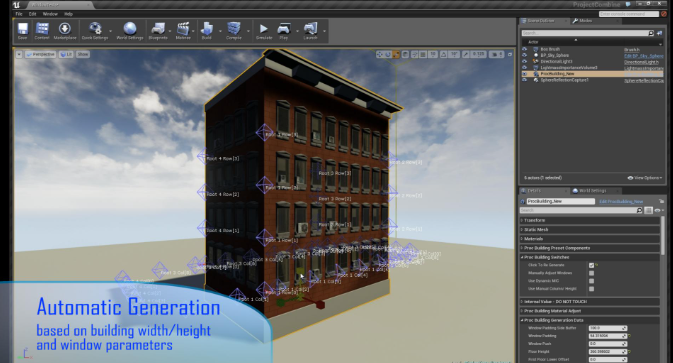Enable Use Manual Column/Height checkbox
The height and width of the screenshot is (363, 673).
591,289
